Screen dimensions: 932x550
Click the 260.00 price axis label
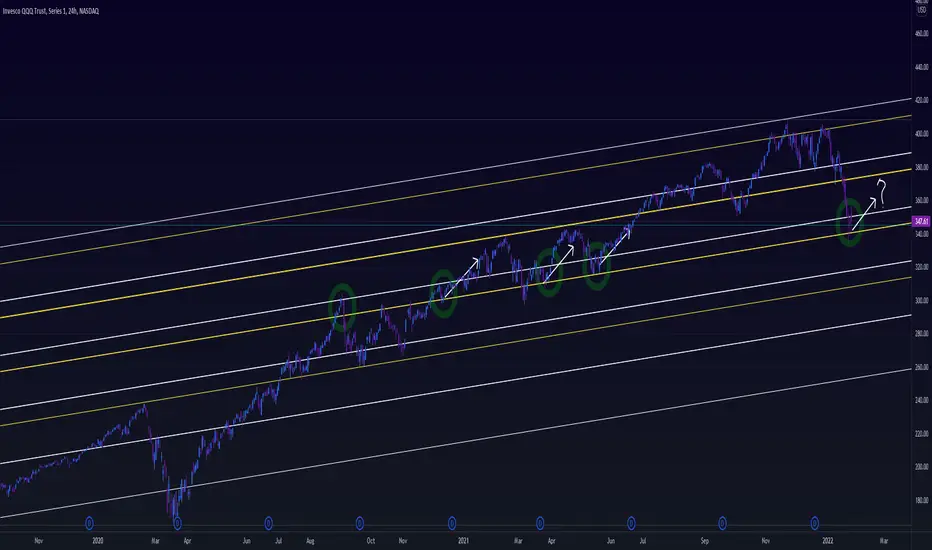tap(921, 367)
